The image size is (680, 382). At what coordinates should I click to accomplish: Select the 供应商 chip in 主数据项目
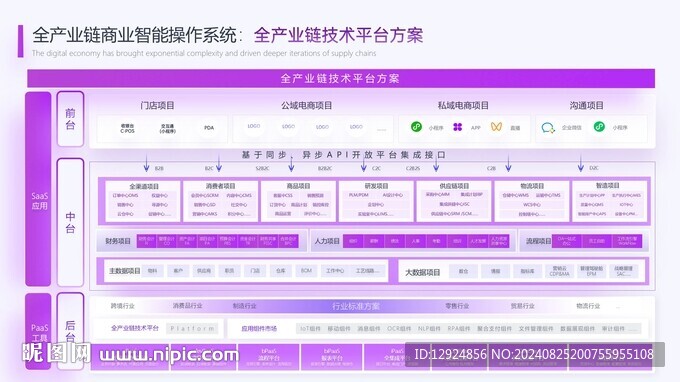click(x=204, y=271)
